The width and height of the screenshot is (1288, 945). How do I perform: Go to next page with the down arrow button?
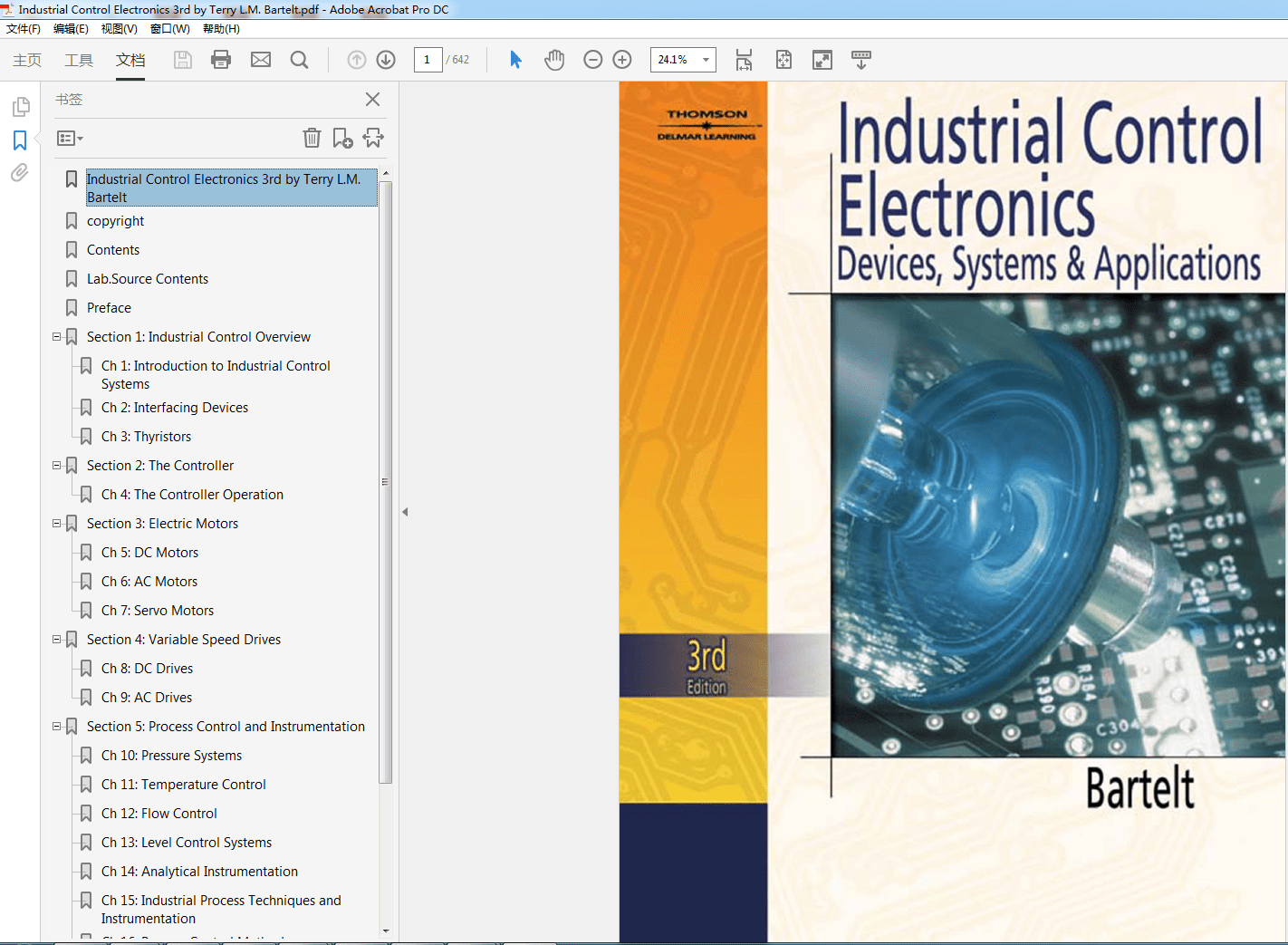pos(385,59)
